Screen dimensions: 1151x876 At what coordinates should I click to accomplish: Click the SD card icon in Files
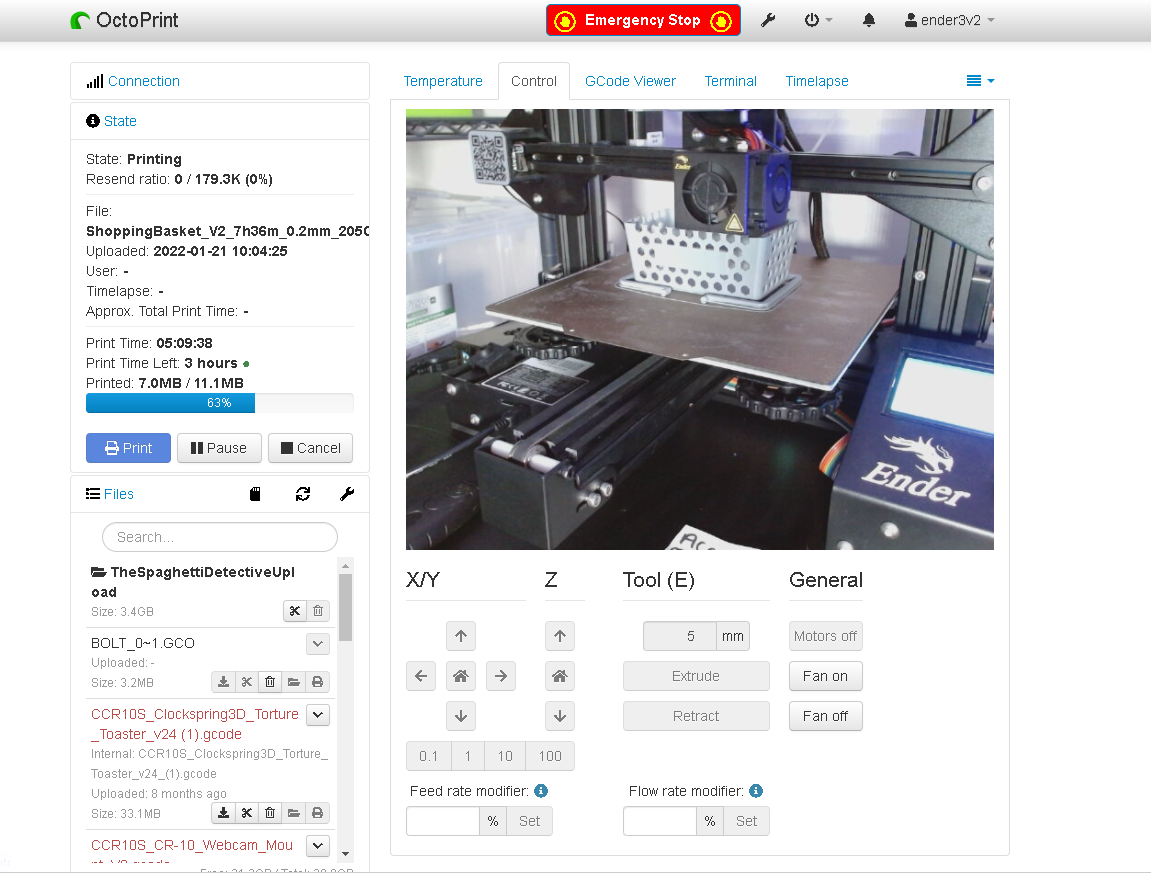click(x=255, y=494)
